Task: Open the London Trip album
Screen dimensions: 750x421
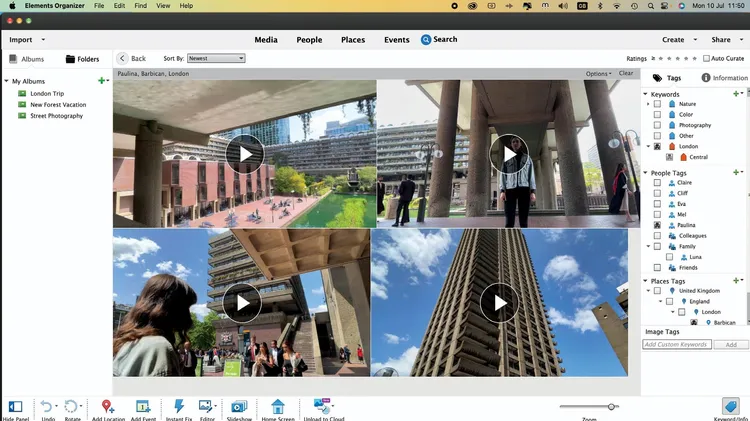Action: click(x=47, y=93)
